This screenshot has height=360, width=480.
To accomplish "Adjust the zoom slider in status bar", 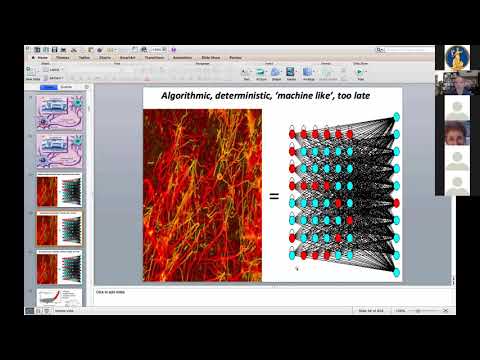I will point(425,311).
